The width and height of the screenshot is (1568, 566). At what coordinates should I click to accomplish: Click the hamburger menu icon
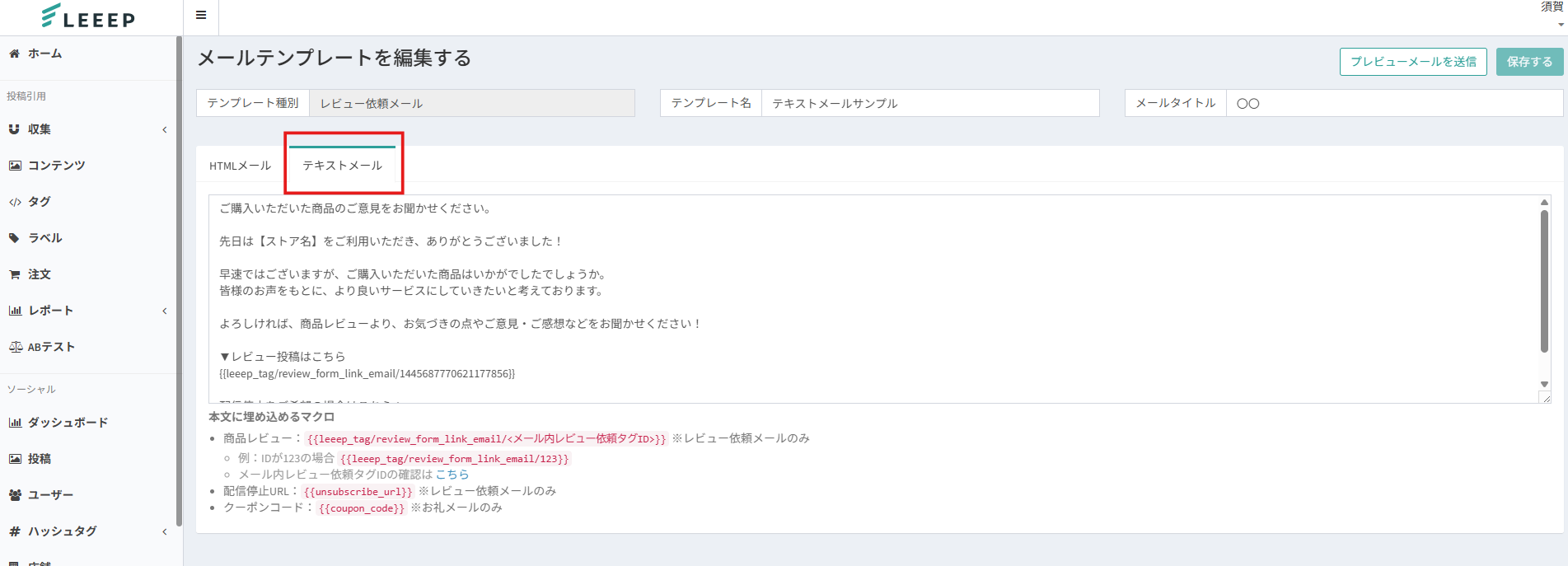click(x=201, y=15)
